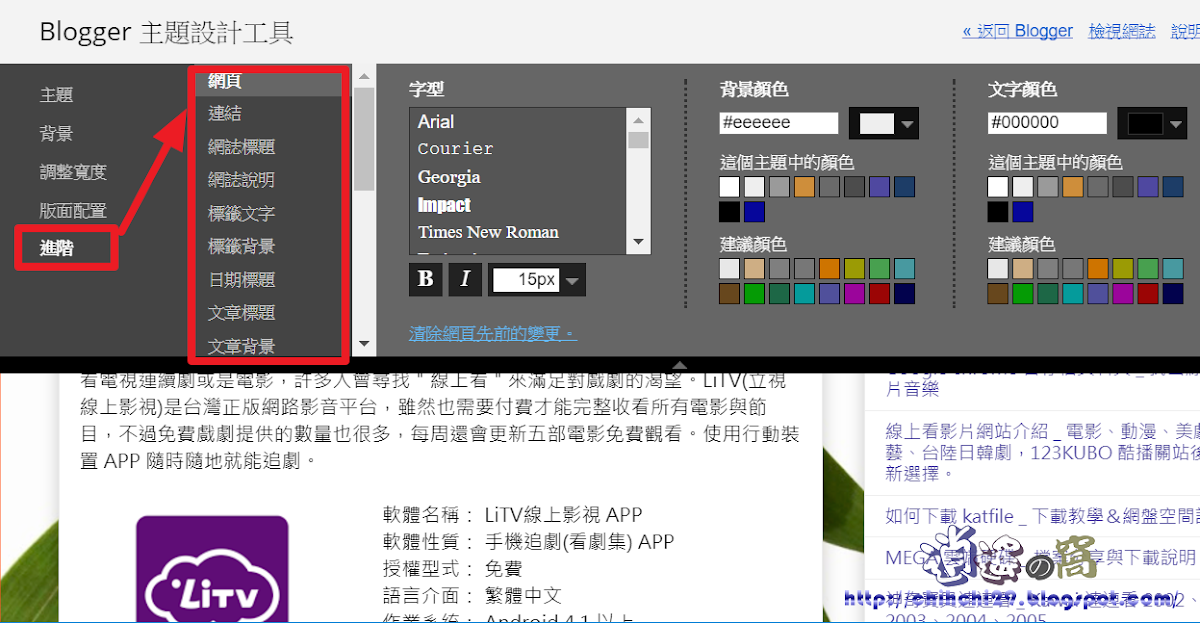Viewport: 1200px width, 623px height.
Task: Pick the magenta suggested swatch under 背景顏色
Action: click(854, 293)
